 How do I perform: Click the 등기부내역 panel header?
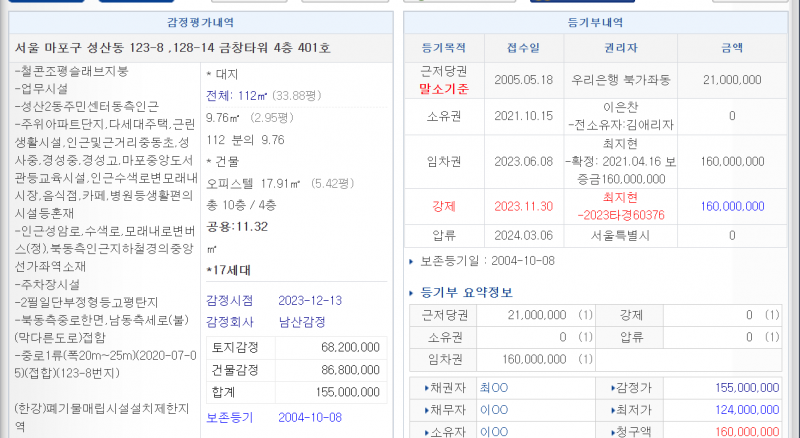click(x=595, y=22)
